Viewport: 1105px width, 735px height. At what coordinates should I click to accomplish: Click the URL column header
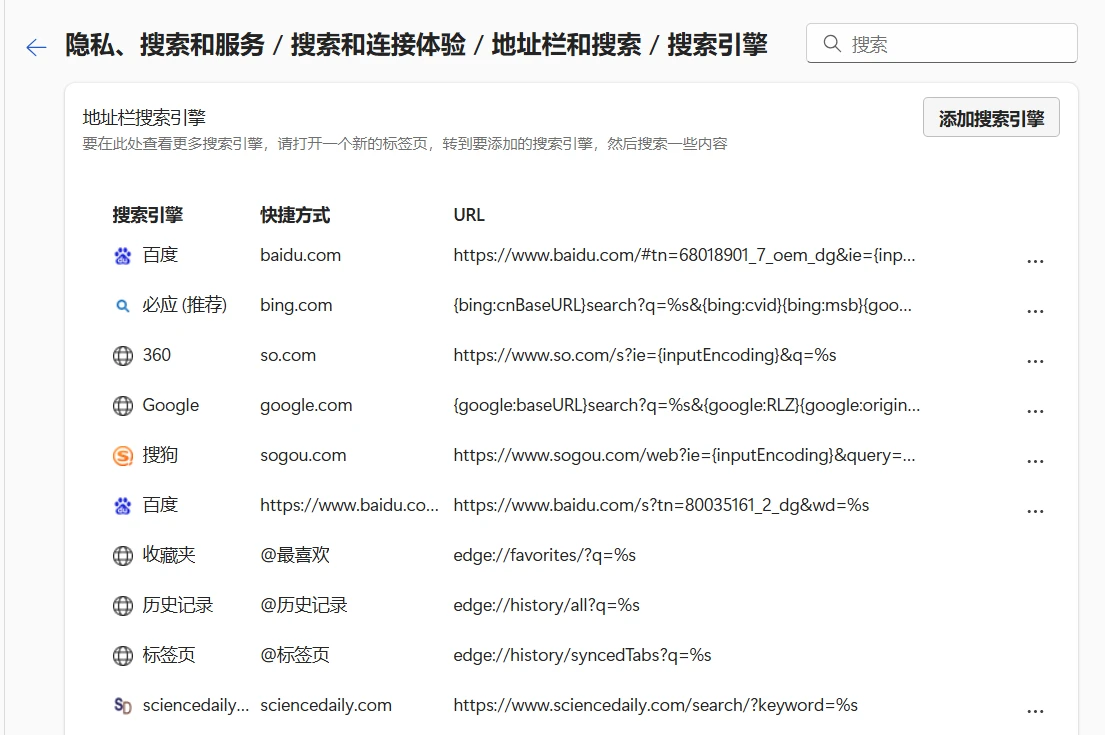(x=469, y=215)
